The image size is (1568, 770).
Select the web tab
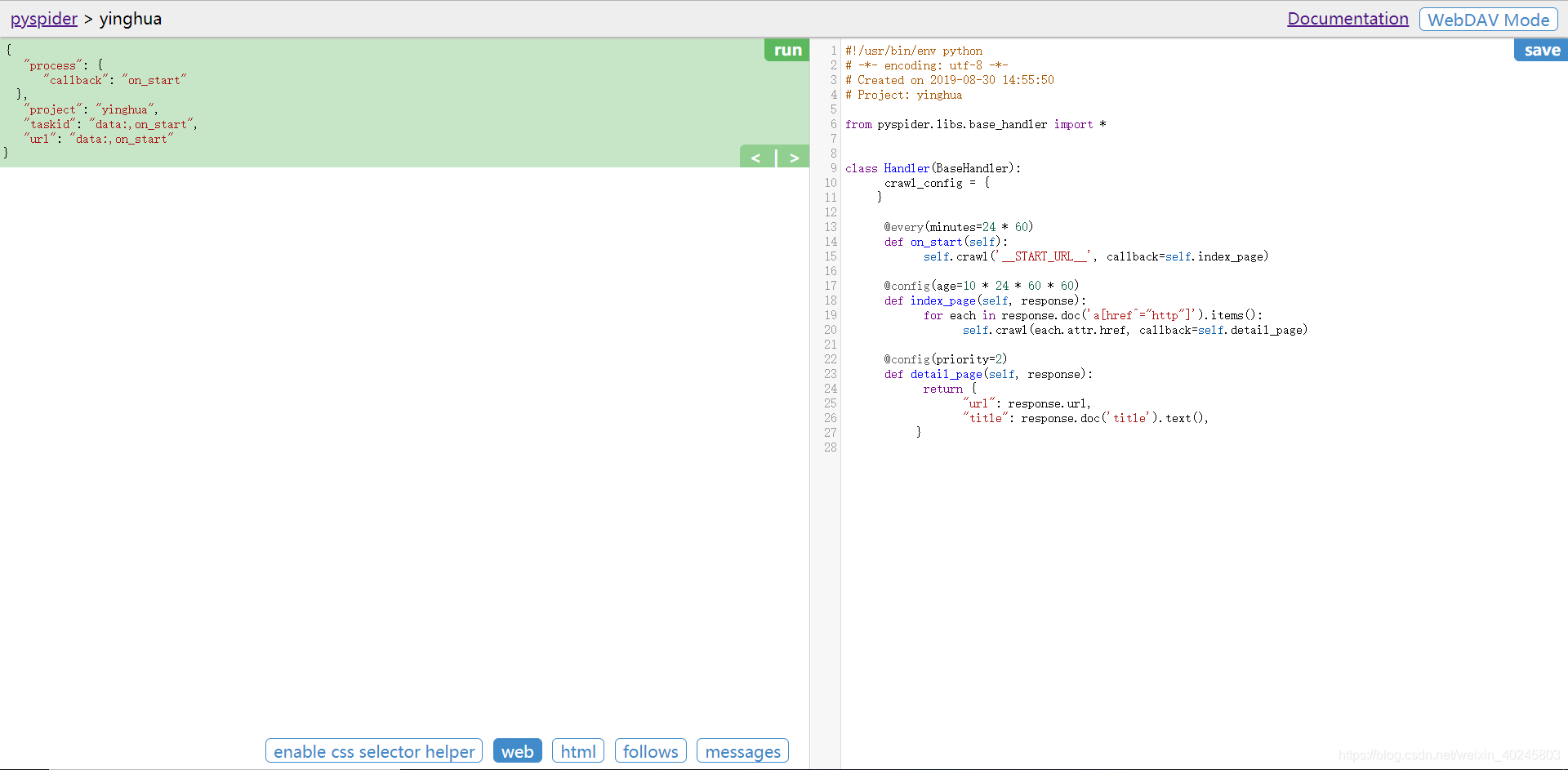[518, 751]
